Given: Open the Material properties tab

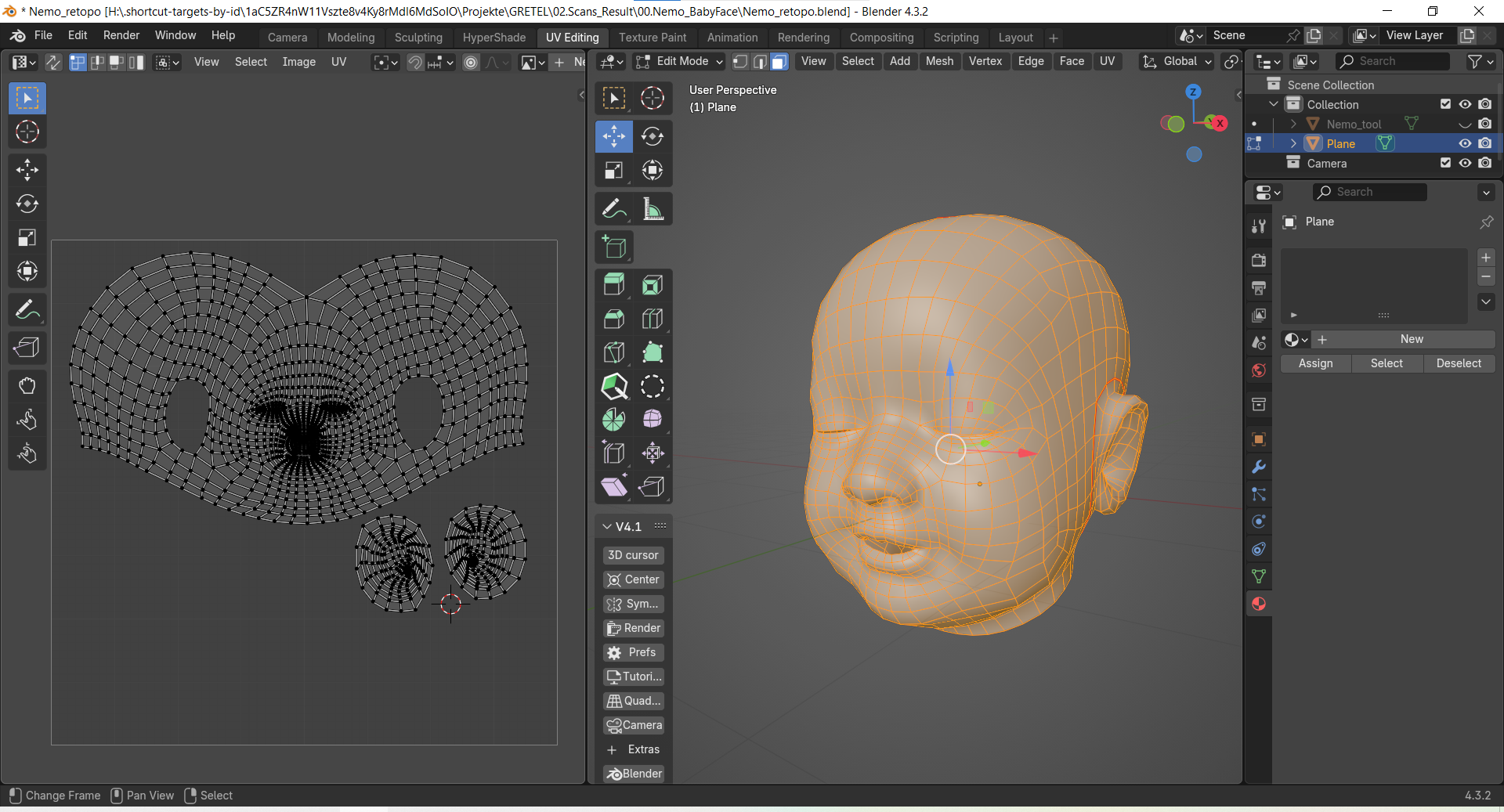Looking at the screenshot, I should coord(1259,604).
